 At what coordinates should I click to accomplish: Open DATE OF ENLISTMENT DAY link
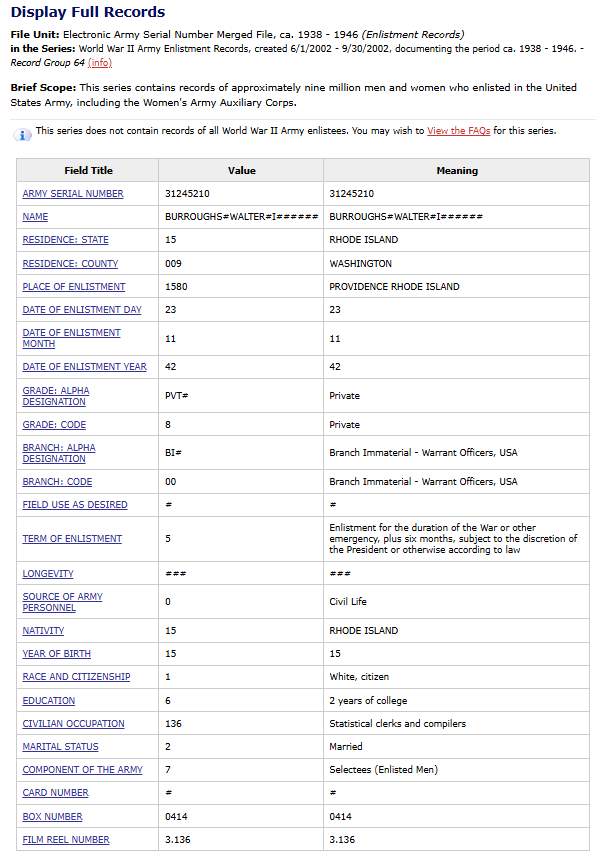tap(82, 310)
